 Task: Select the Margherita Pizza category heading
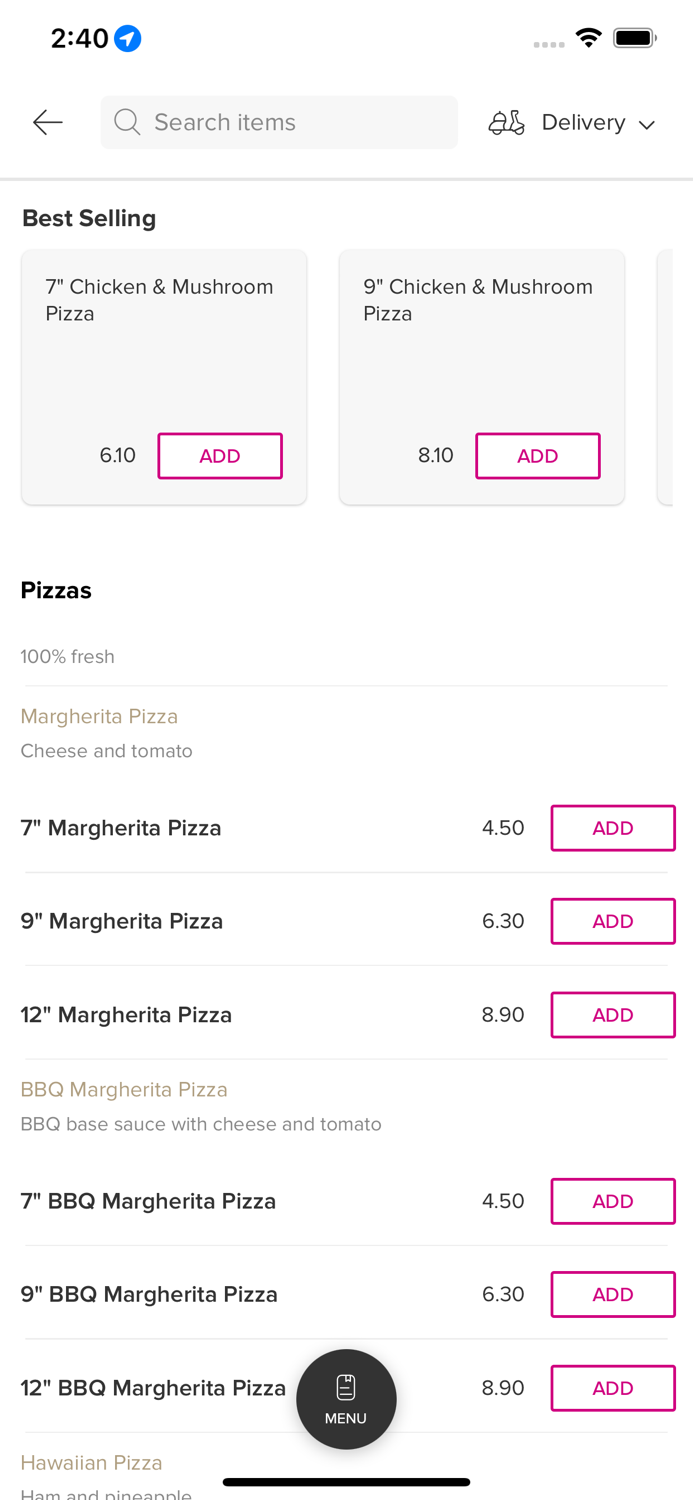tap(99, 716)
